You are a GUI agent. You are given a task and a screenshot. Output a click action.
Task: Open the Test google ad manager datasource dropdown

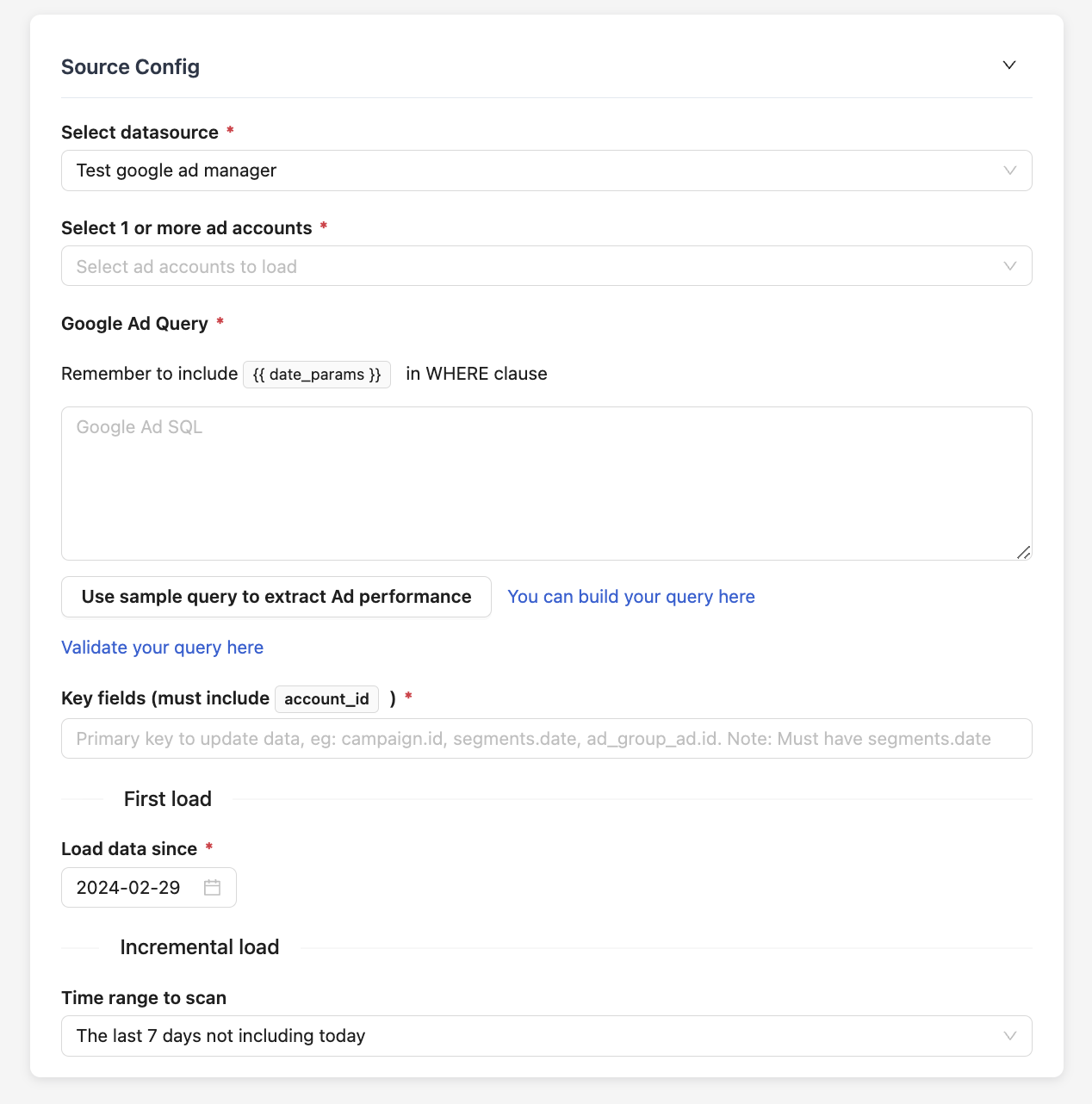pos(534,171)
